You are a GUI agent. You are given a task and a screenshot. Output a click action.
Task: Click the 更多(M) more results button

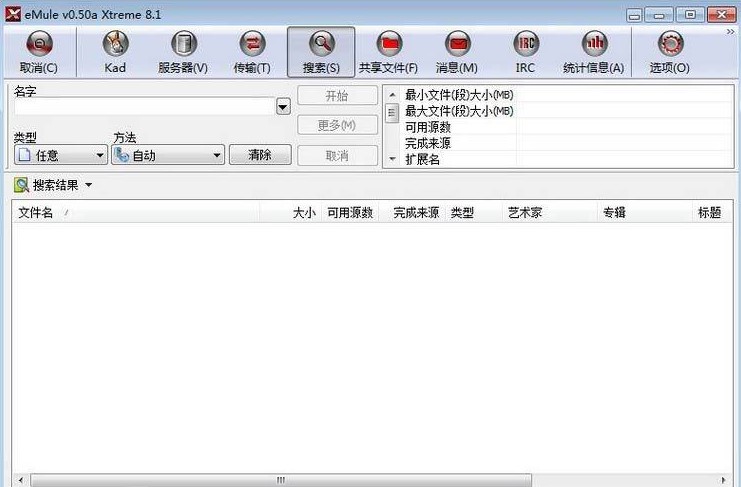(337, 125)
